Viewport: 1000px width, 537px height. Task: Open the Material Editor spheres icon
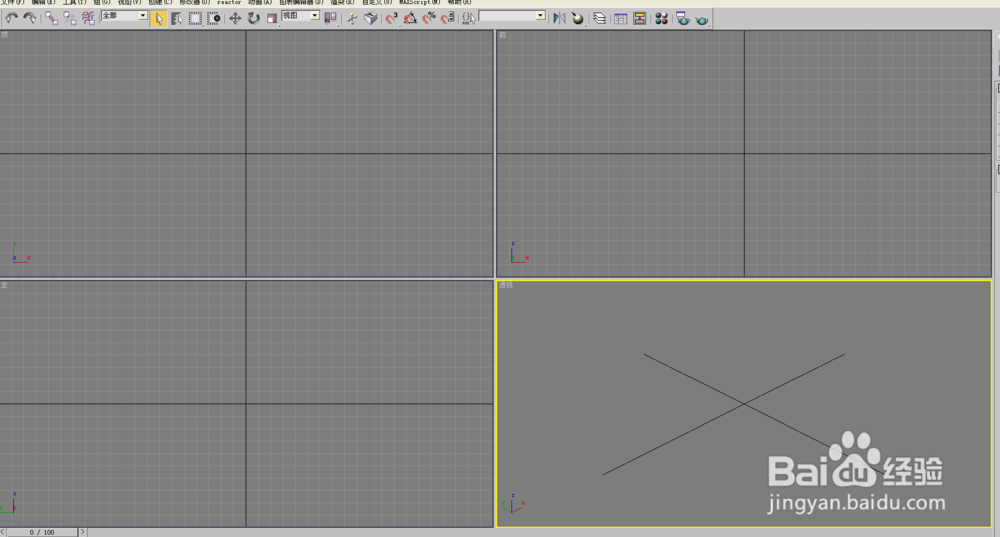tap(661, 18)
